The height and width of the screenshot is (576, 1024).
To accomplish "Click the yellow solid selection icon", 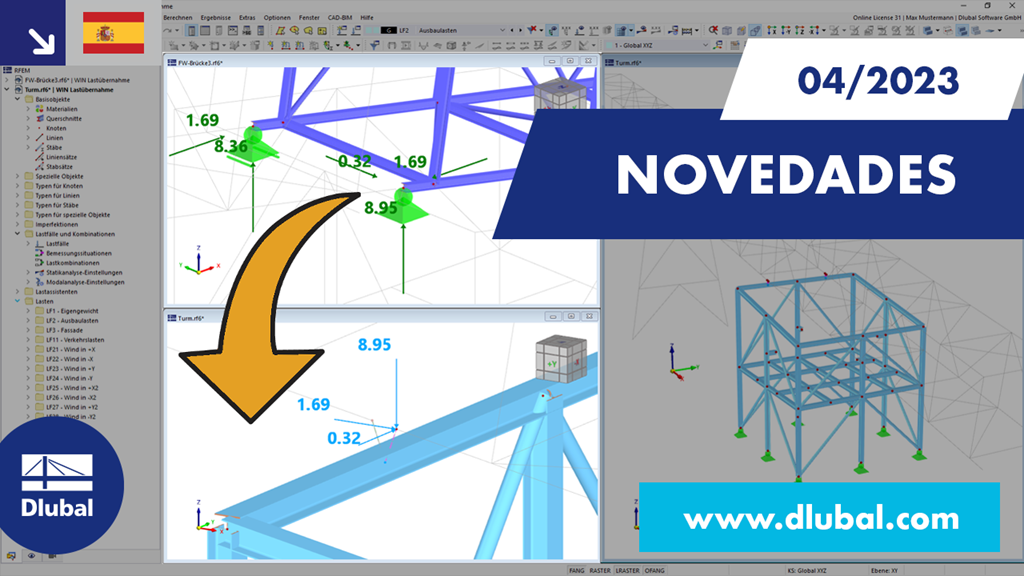I will pyautogui.click(x=308, y=31).
